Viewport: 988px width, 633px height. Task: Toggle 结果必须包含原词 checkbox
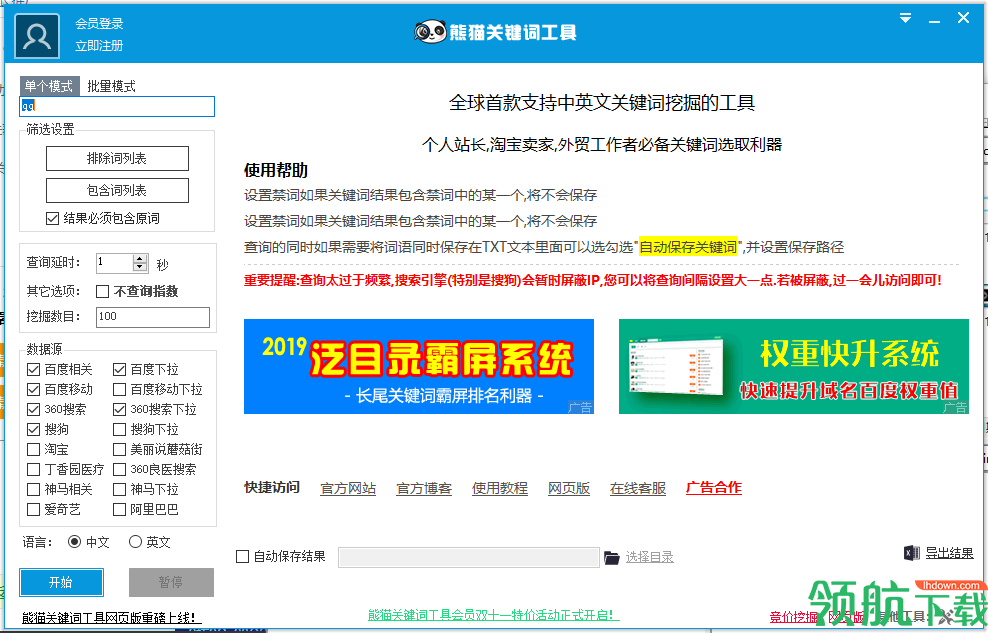click(x=53, y=219)
